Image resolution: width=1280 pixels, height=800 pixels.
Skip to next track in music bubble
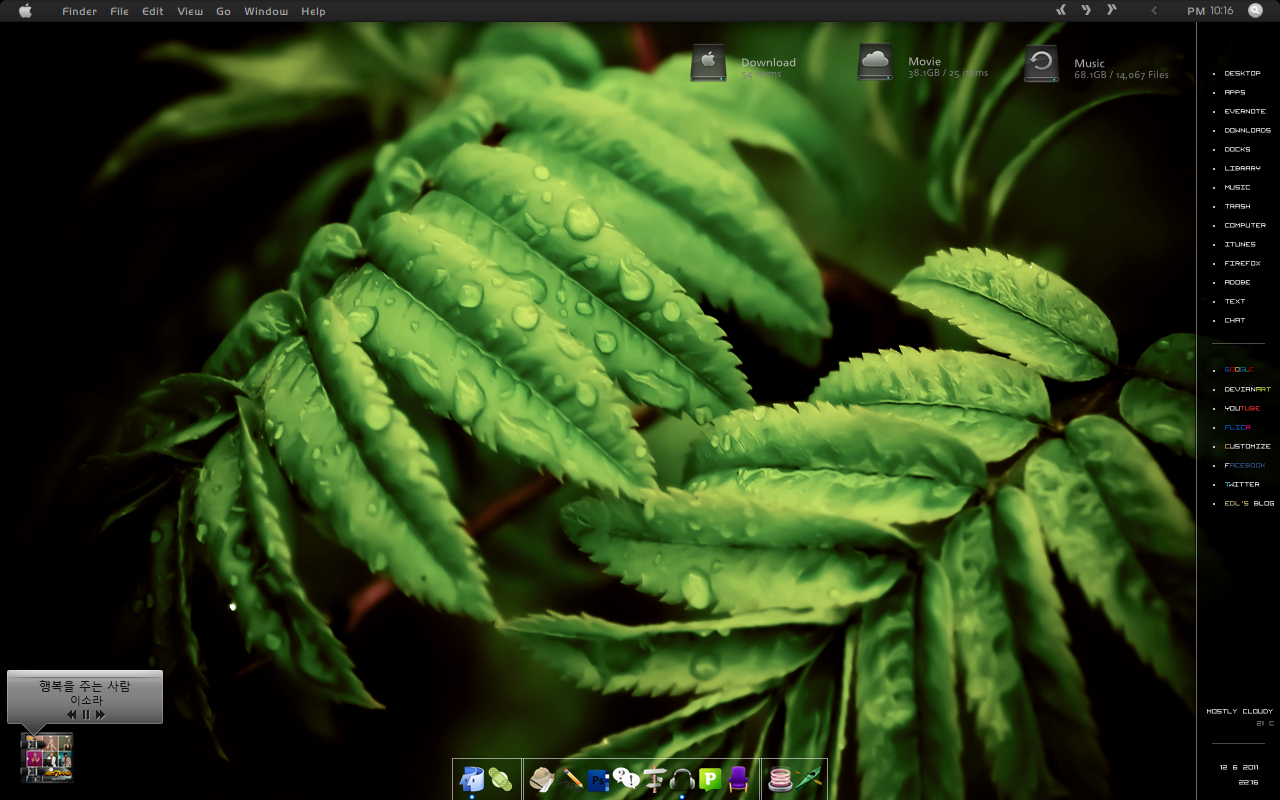[100, 715]
